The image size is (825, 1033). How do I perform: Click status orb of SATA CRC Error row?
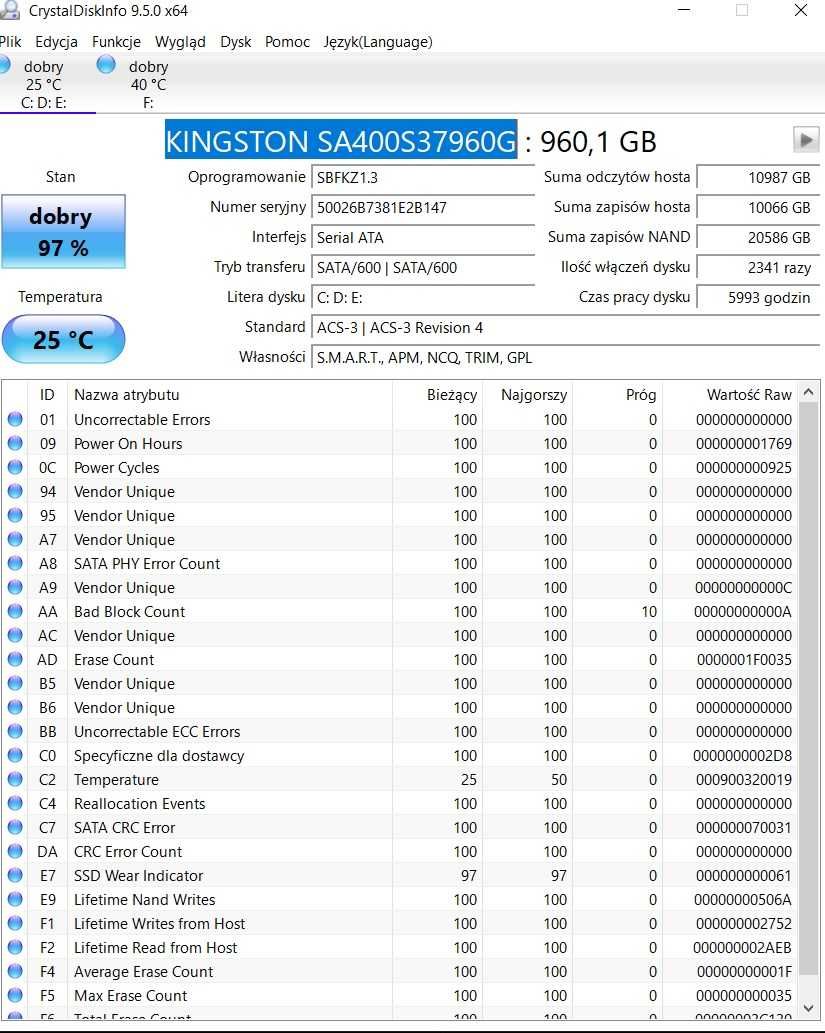15,827
